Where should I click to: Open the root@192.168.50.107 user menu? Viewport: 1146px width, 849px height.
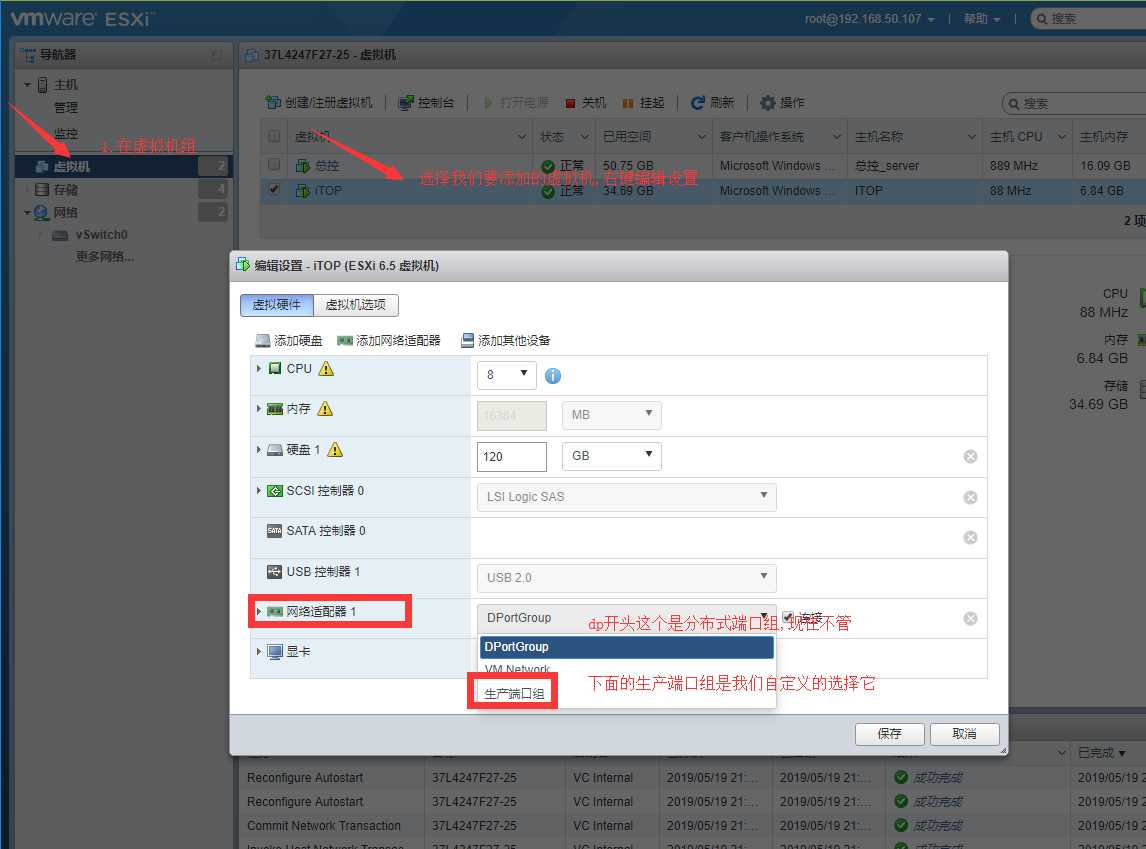[x=869, y=19]
